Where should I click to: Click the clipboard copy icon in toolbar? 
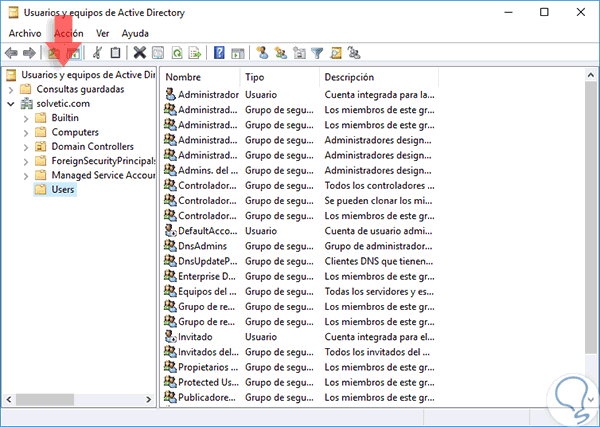click(115, 53)
